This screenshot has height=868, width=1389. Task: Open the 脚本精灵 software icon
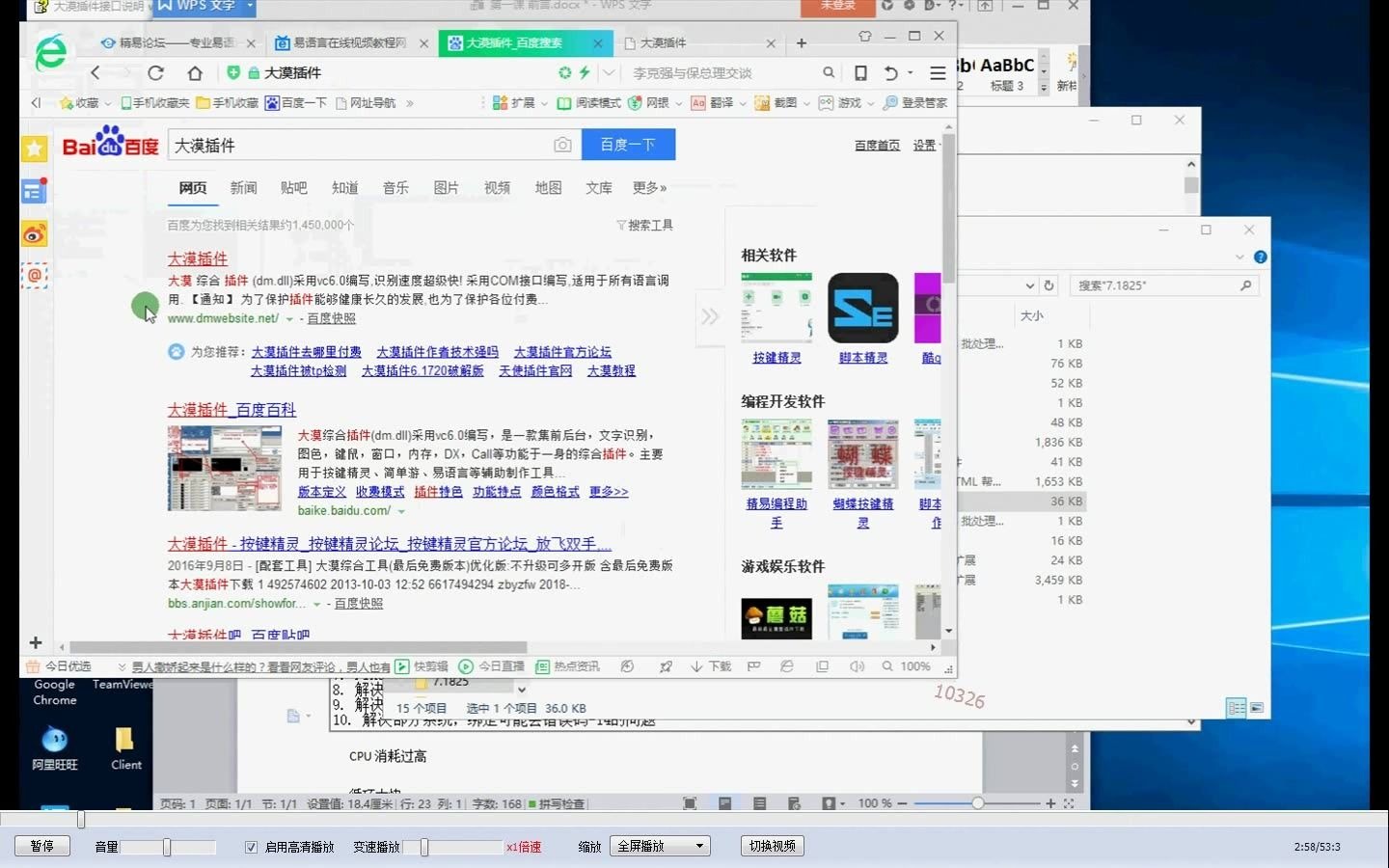pos(863,309)
